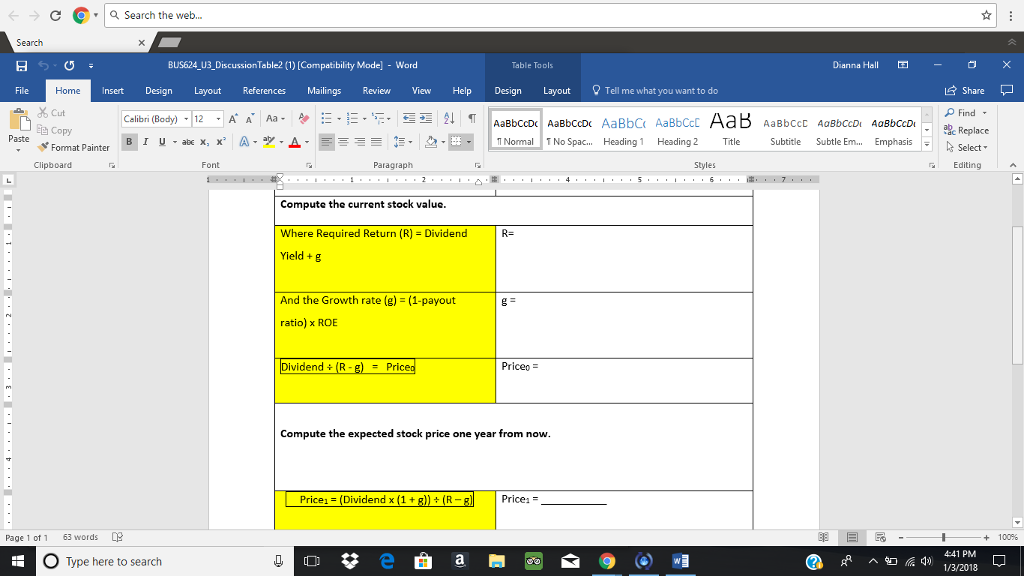Open the Change Case dropdown
The width and height of the screenshot is (1024, 576).
click(273, 119)
